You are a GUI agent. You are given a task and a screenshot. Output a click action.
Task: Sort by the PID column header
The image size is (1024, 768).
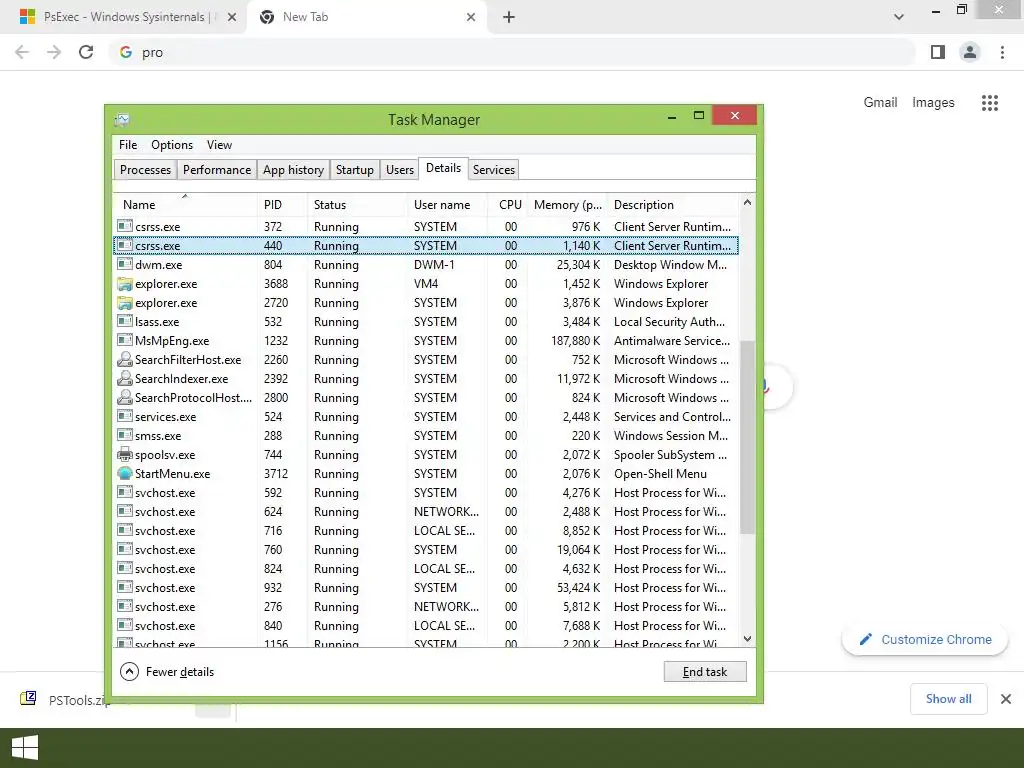281,204
